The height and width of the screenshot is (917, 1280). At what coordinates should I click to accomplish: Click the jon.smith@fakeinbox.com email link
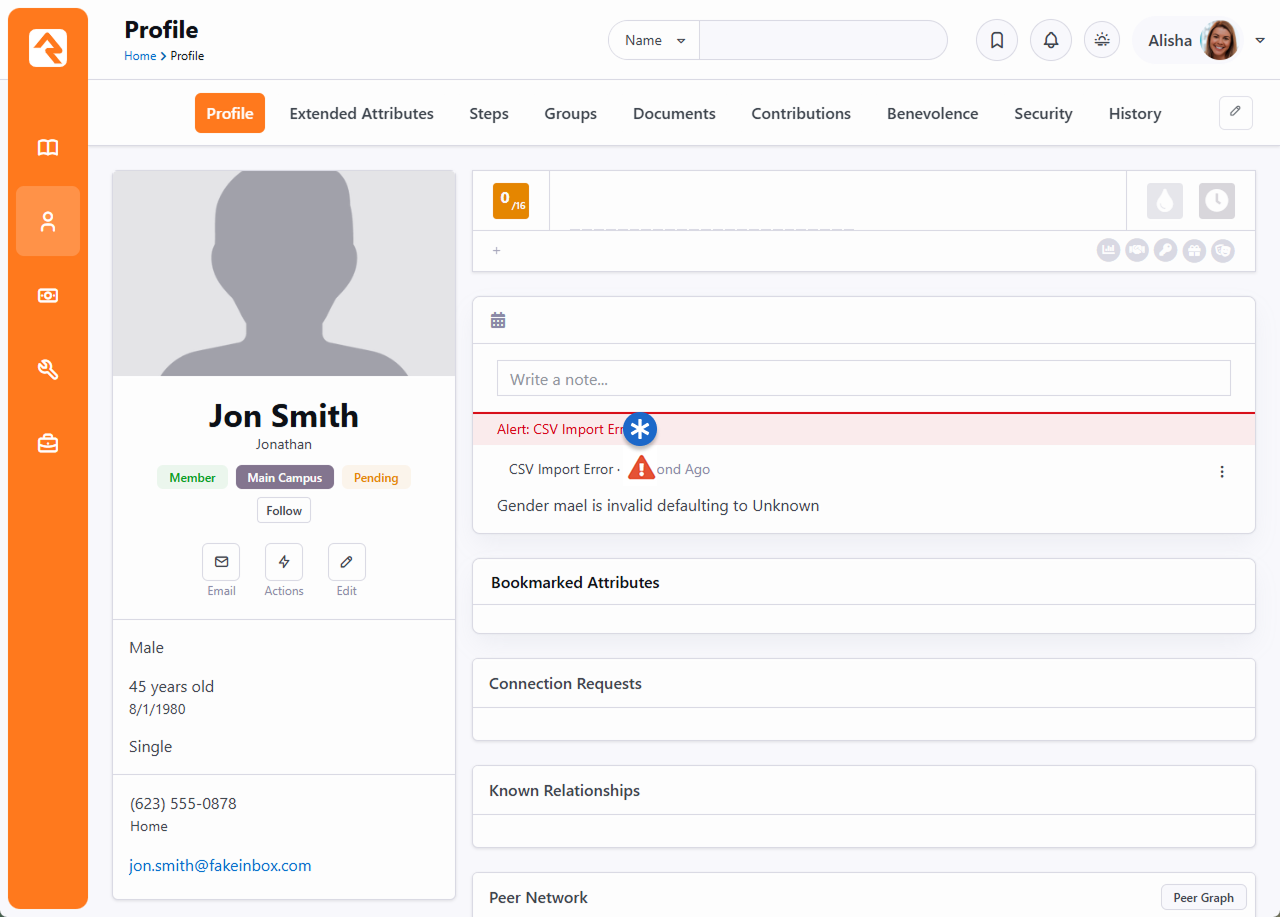tap(220, 866)
